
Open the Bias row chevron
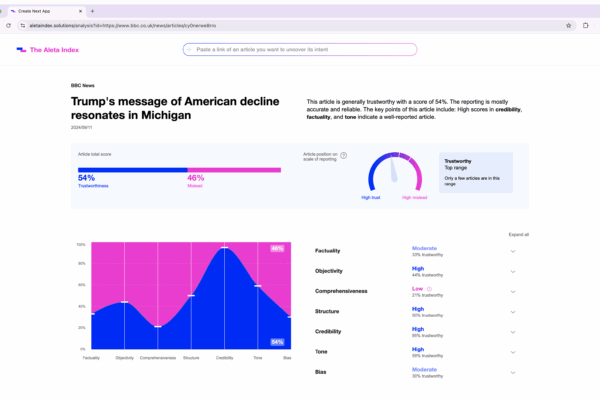(513, 373)
